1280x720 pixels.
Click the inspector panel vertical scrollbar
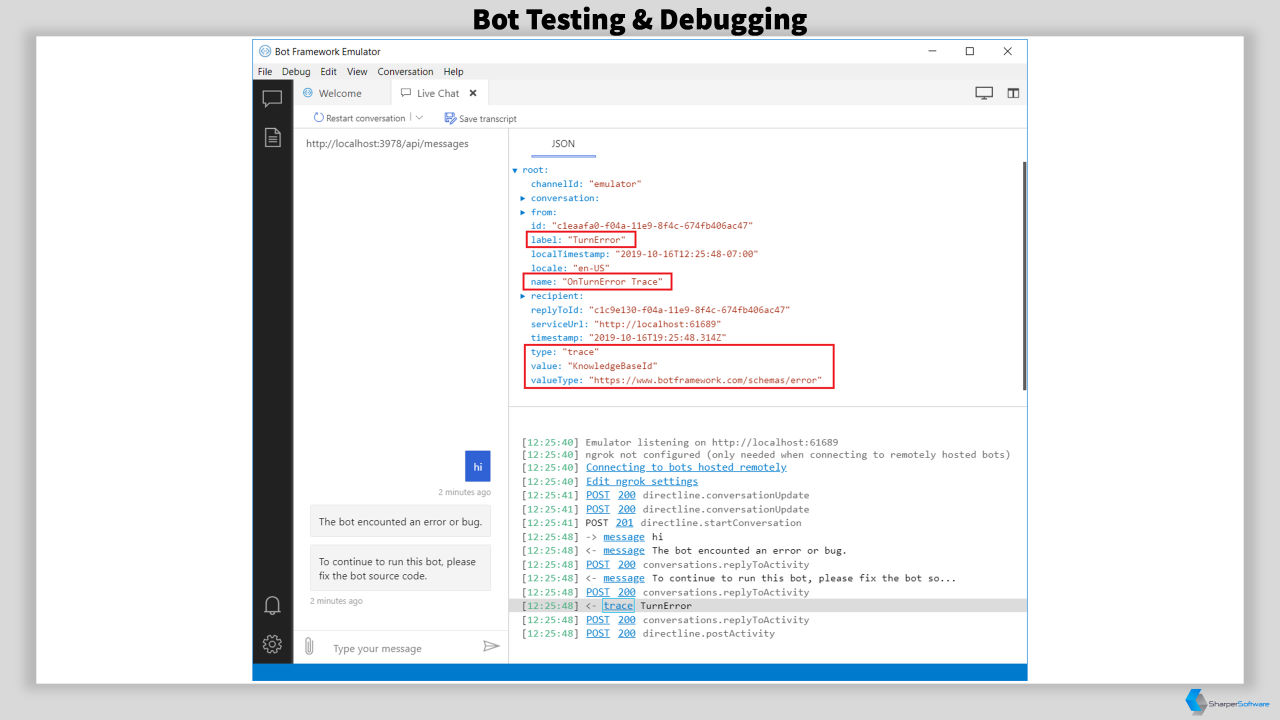(x=1023, y=275)
